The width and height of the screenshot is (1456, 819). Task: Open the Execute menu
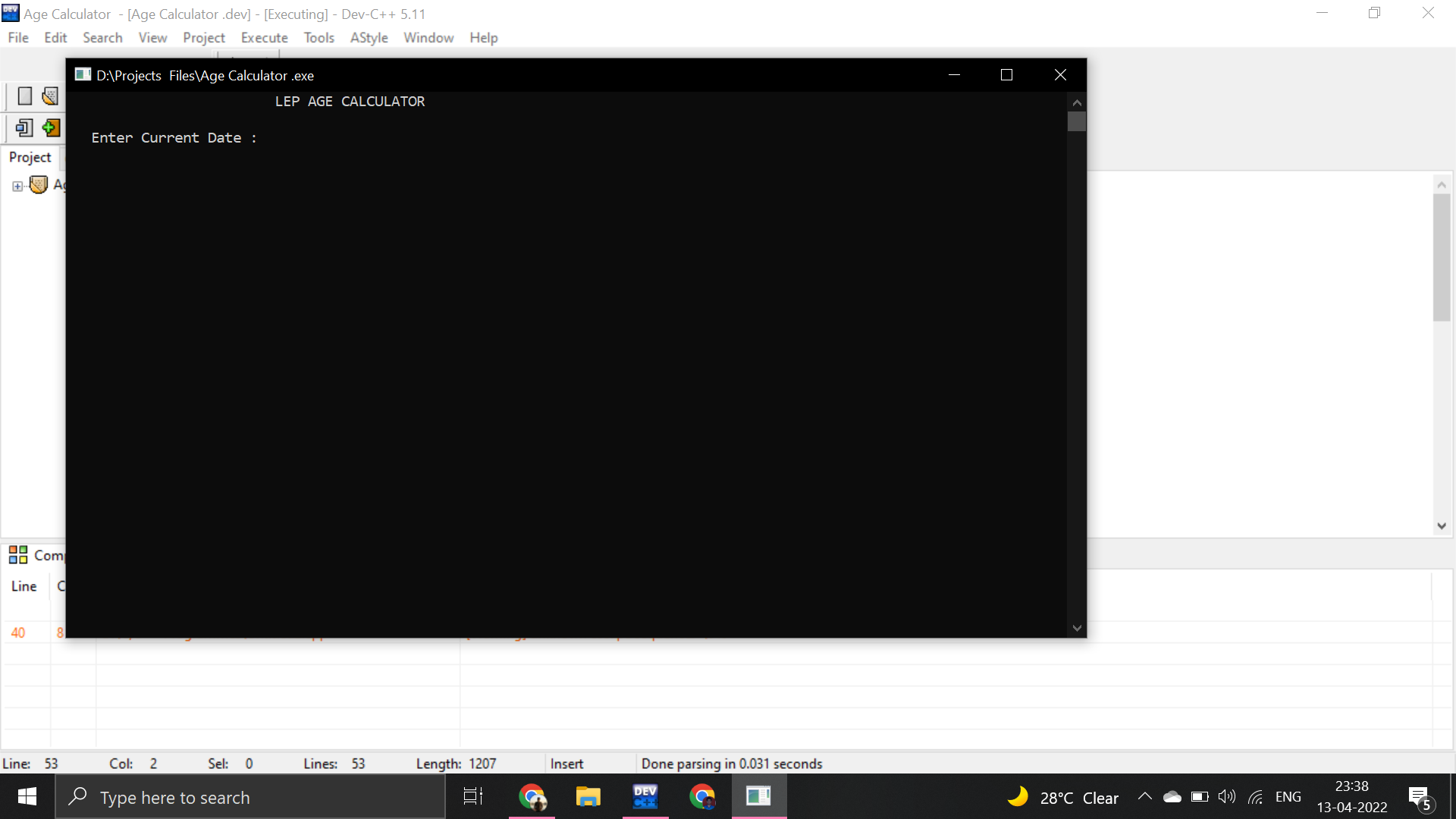click(x=264, y=38)
